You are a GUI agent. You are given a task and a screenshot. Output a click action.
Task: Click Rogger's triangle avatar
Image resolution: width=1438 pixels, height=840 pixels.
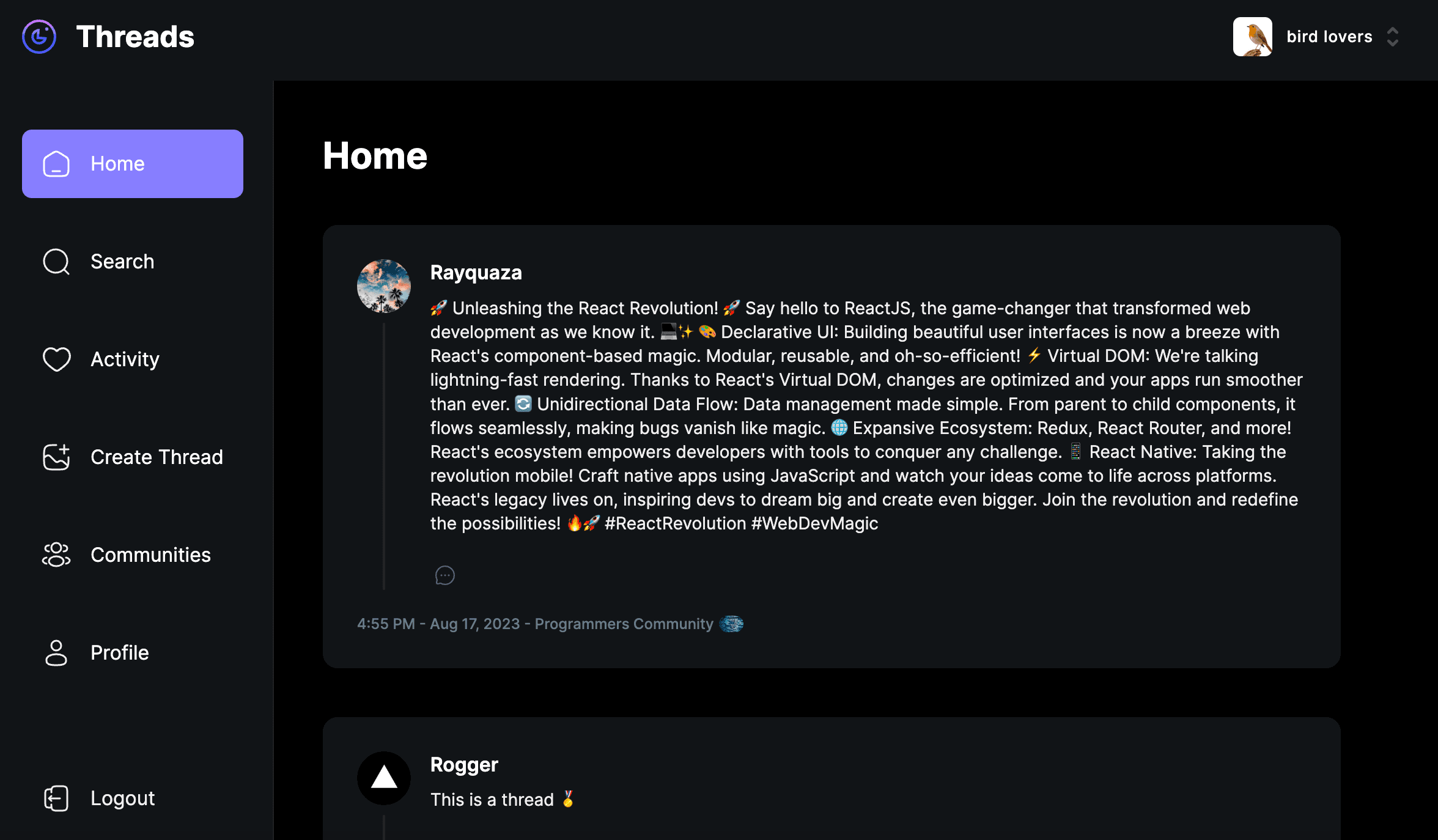click(x=383, y=778)
